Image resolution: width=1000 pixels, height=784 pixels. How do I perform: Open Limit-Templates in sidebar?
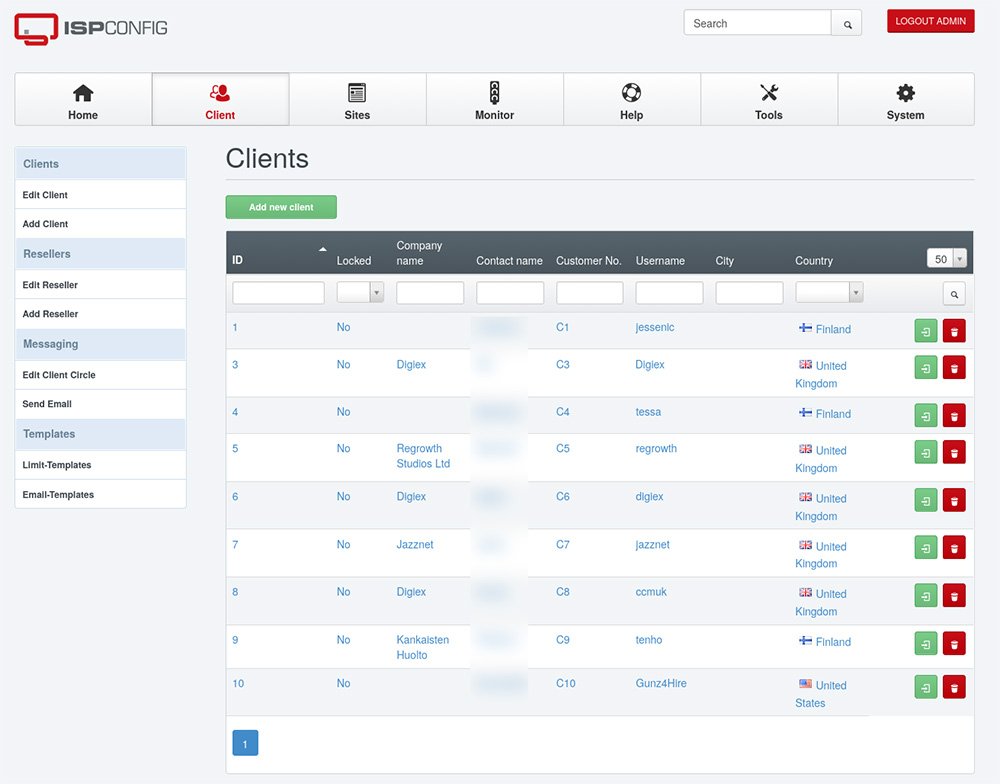tap(101, 465)
